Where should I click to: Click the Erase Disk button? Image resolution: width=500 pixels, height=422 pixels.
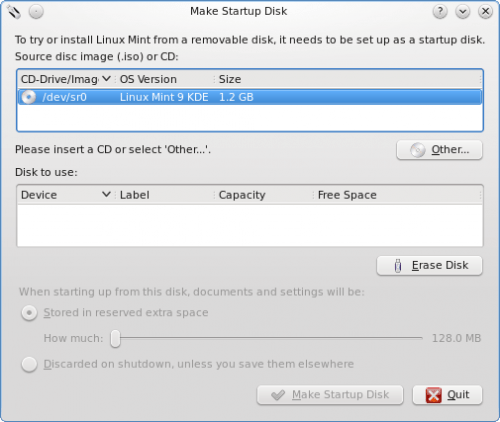(429, 266)
